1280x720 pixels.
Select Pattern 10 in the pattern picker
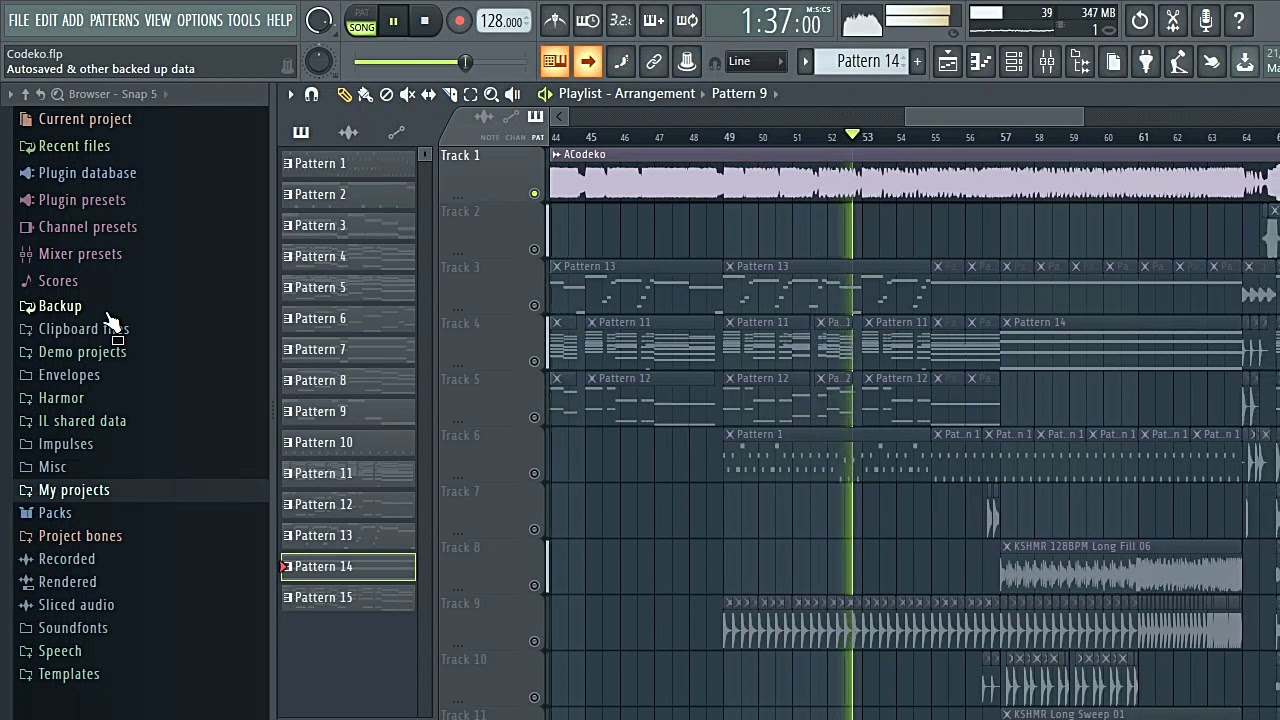point(348,443)
